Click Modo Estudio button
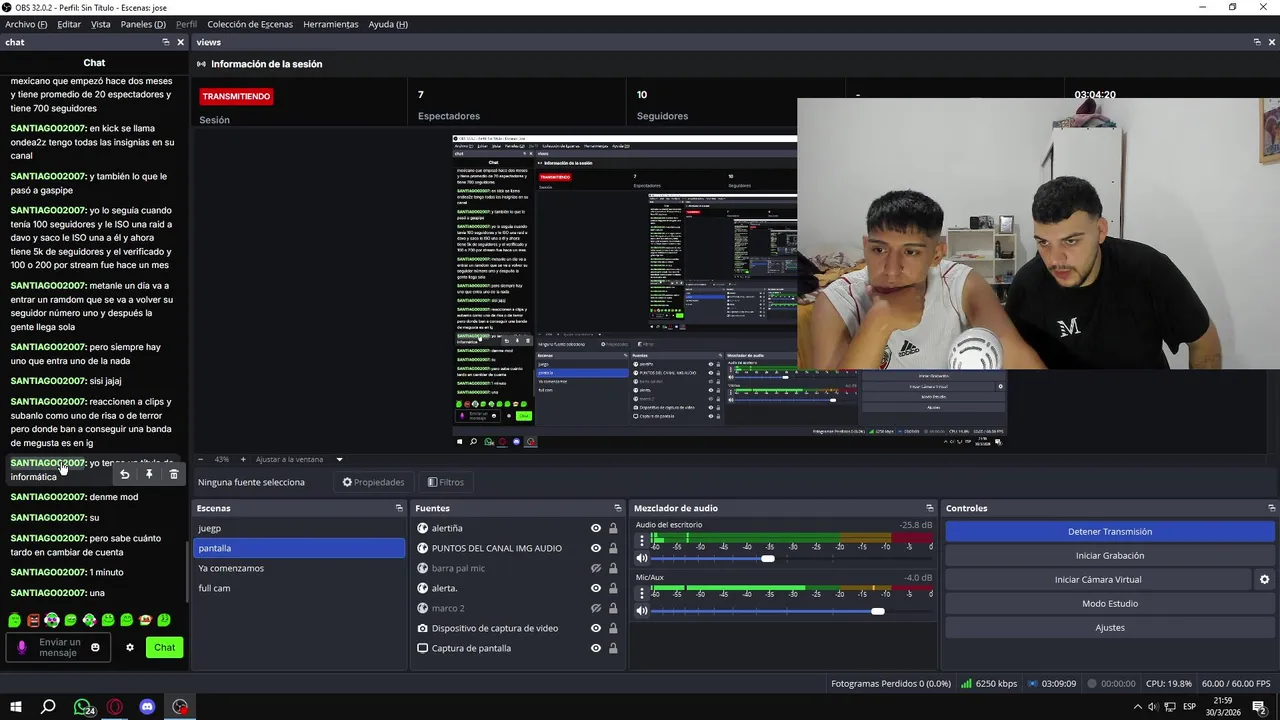This screenshot has height=720, width=1280. 1110,604
